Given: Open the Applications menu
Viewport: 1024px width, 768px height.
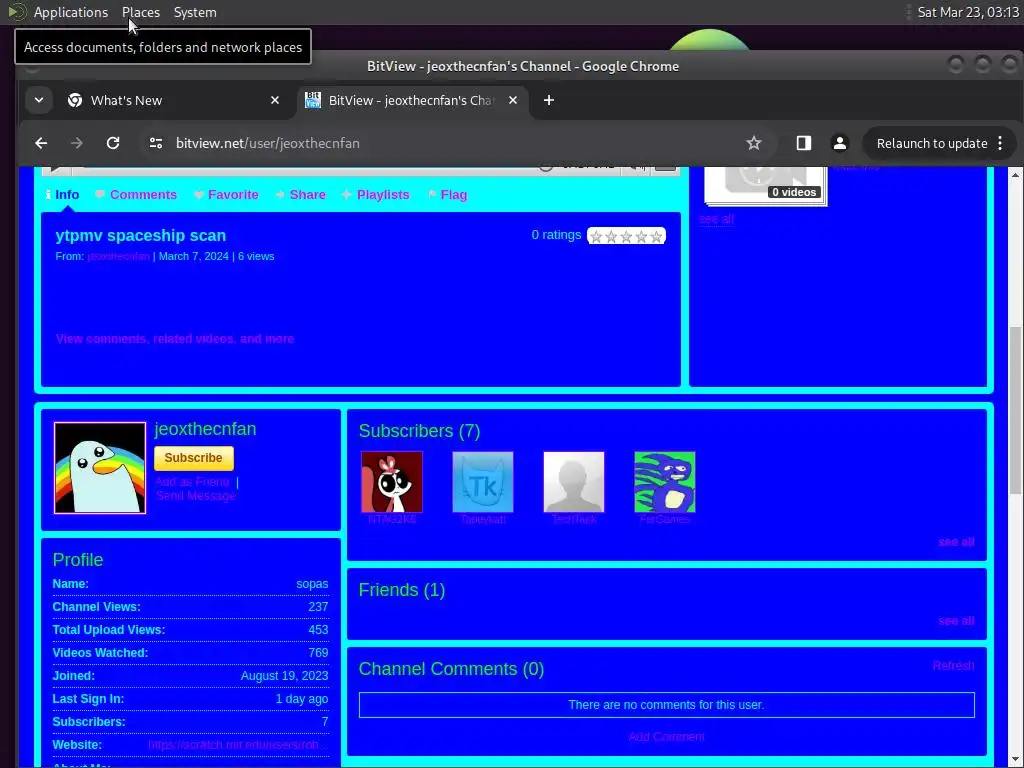Looking at the screenshot, I should tap(71, 12).
